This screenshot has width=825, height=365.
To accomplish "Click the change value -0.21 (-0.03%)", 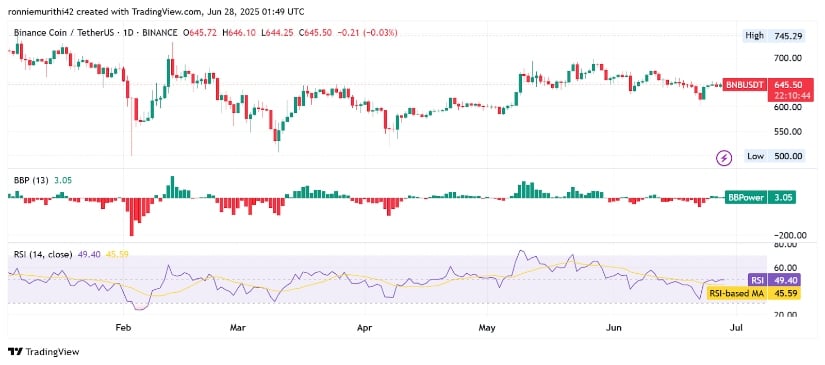I will [x=367, y=33].
